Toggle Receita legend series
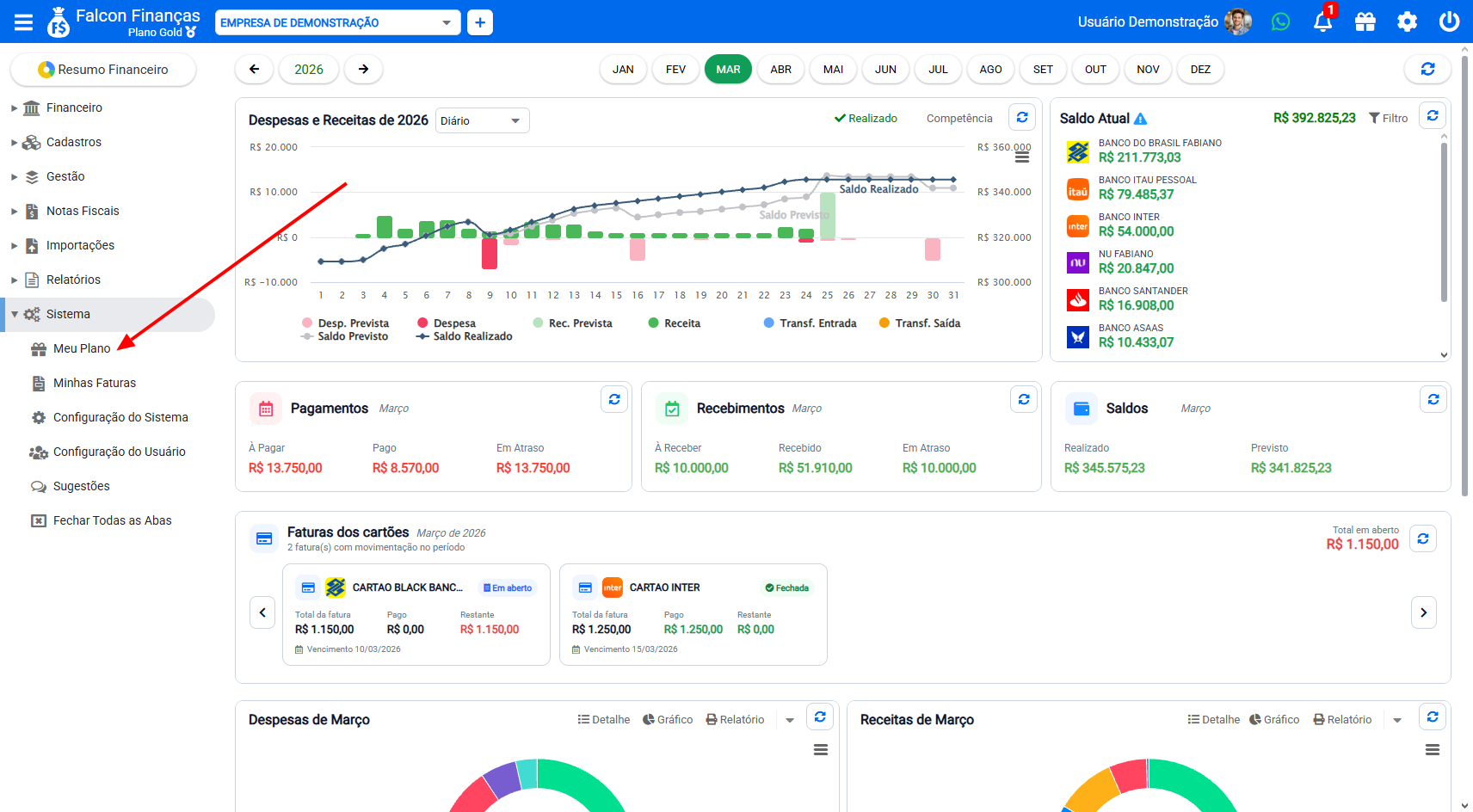 point(675,323)
